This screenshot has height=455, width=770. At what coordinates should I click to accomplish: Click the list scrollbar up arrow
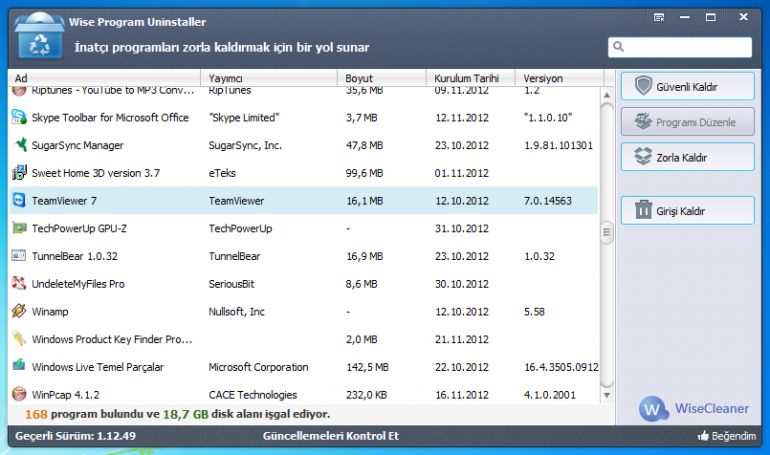[x=607, y=95]
